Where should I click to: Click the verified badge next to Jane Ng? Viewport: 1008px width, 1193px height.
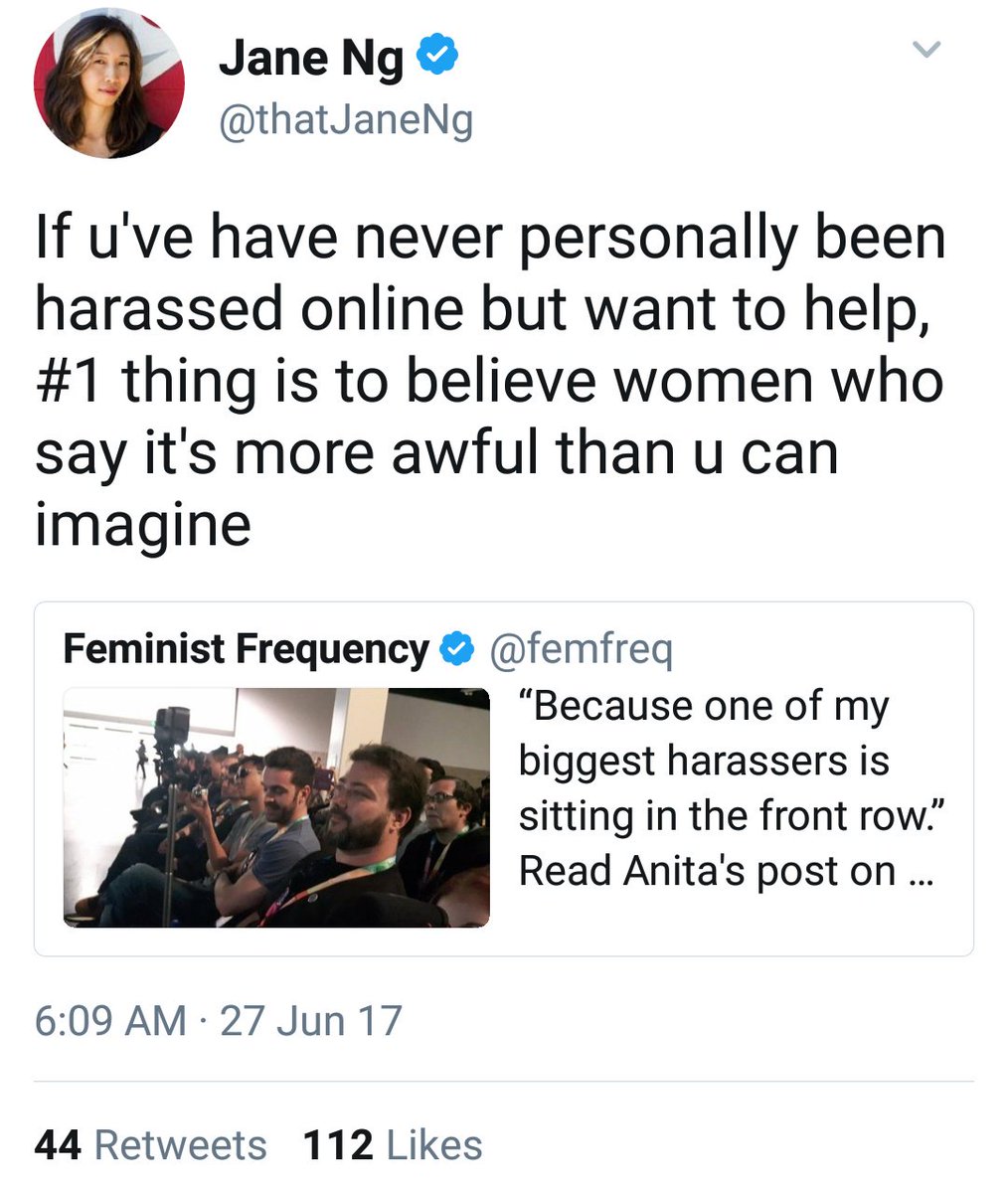(x=436, y=59)
